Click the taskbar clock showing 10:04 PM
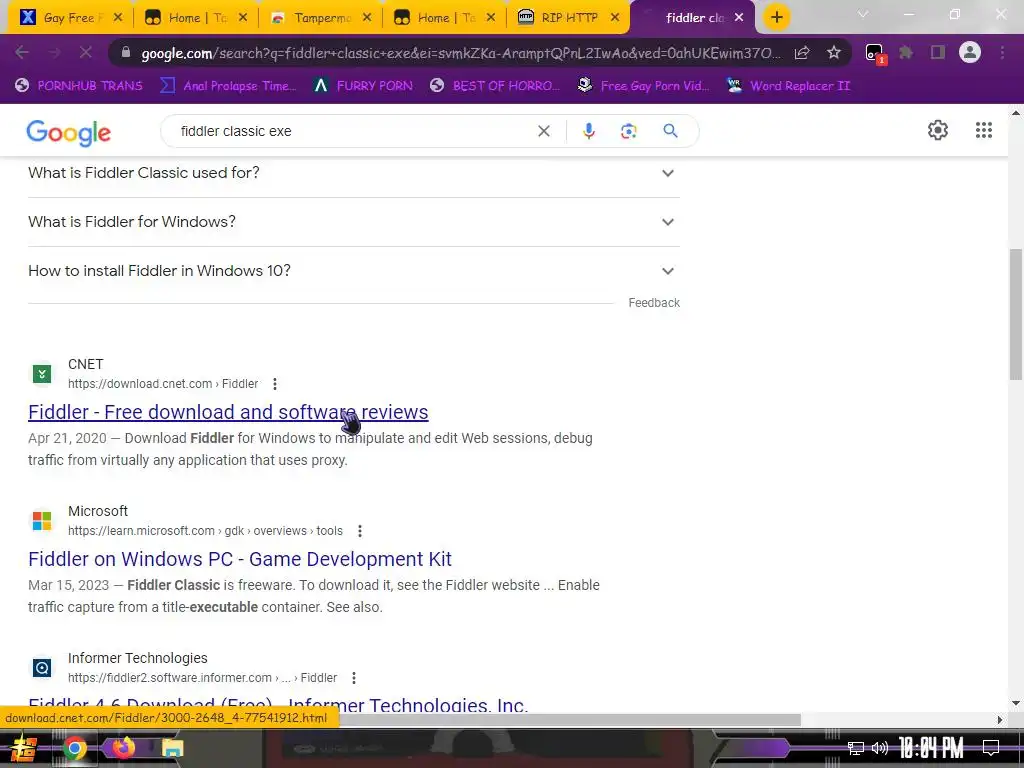 (931, 748)
